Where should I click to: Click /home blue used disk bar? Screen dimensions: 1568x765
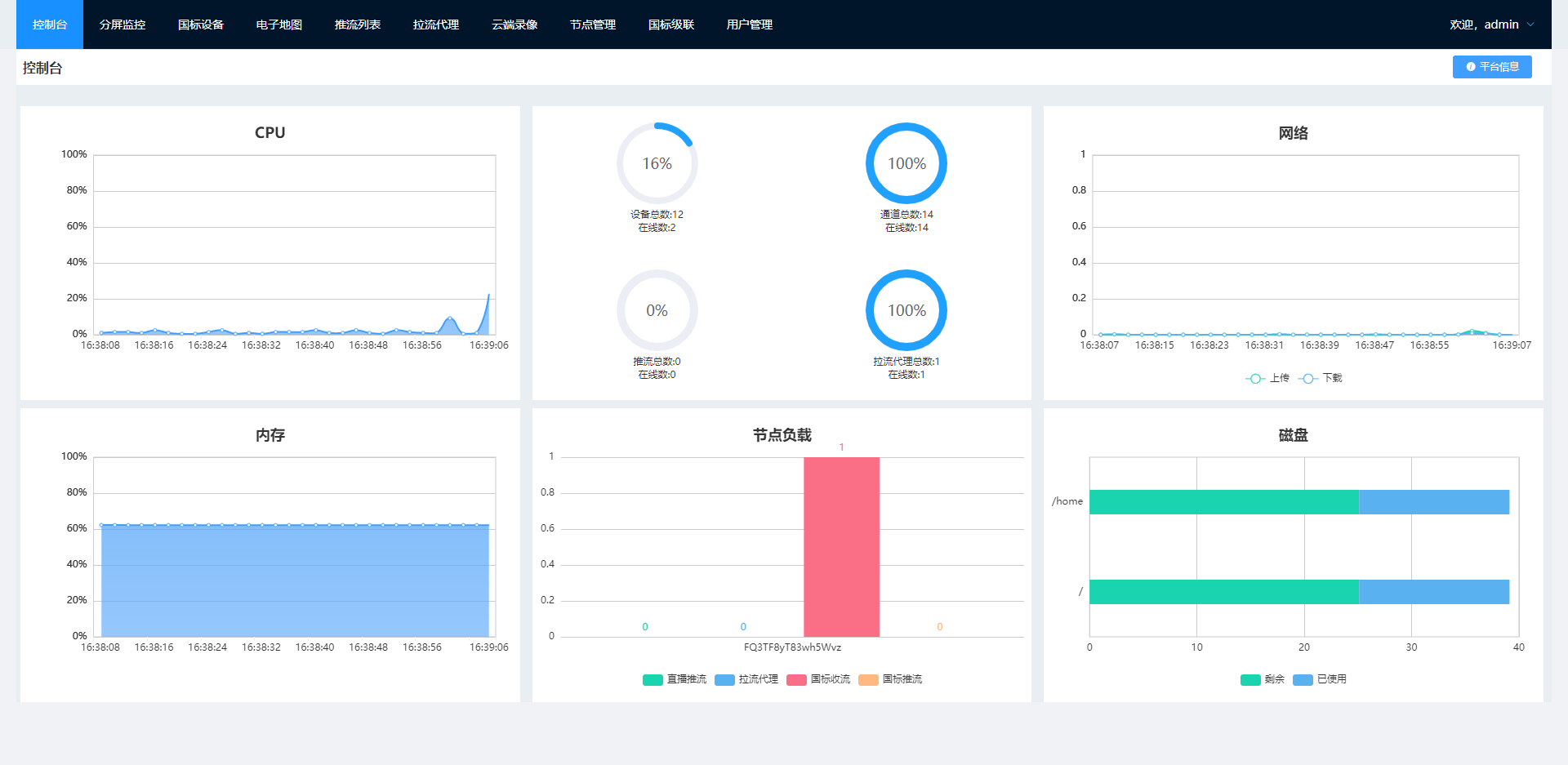[1434, 502]
